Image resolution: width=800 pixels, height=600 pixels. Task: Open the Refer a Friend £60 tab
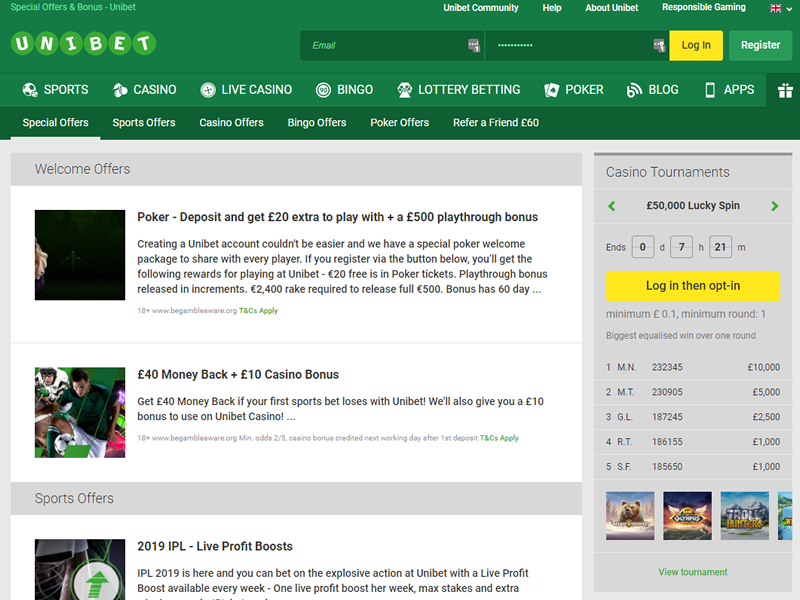(x=495, y=123)
